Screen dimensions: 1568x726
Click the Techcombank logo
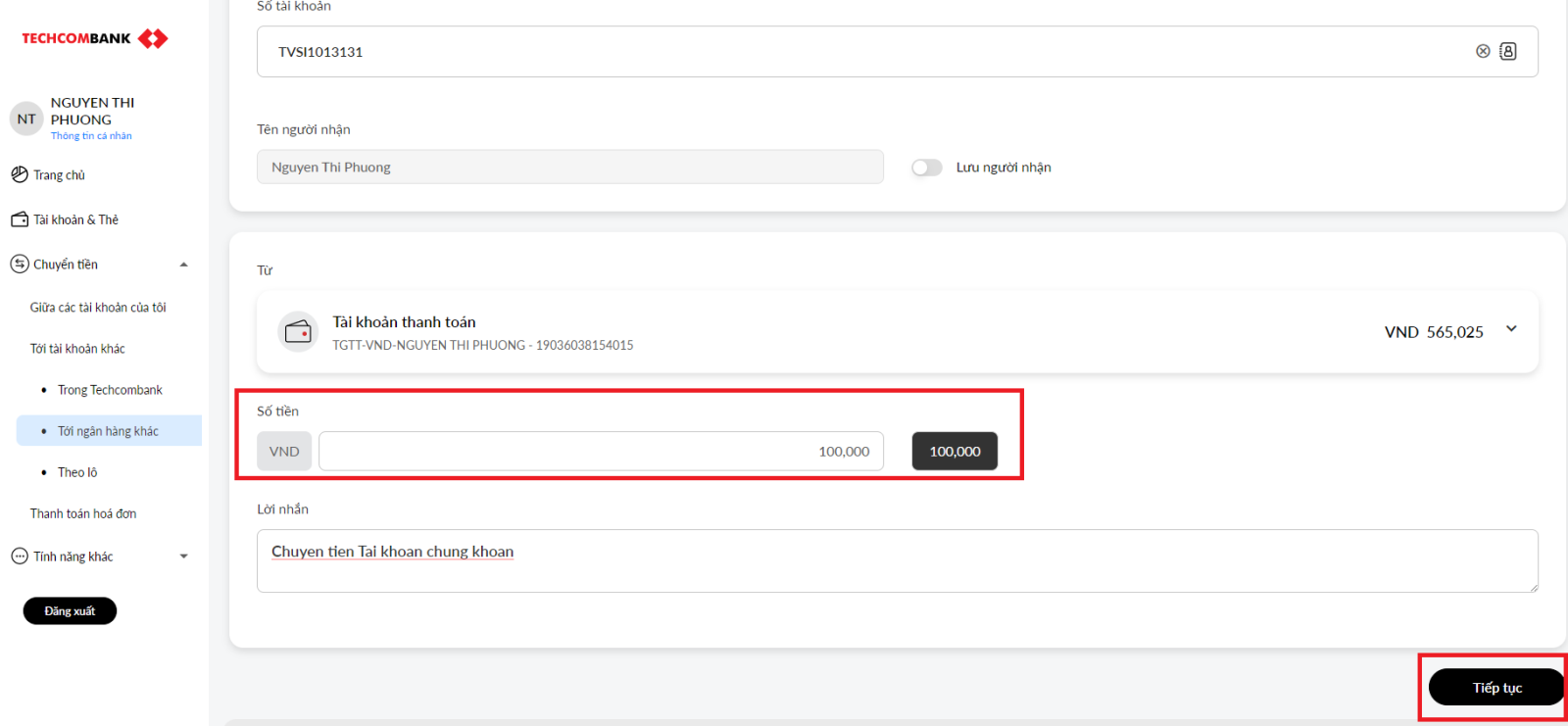point(94,38)
